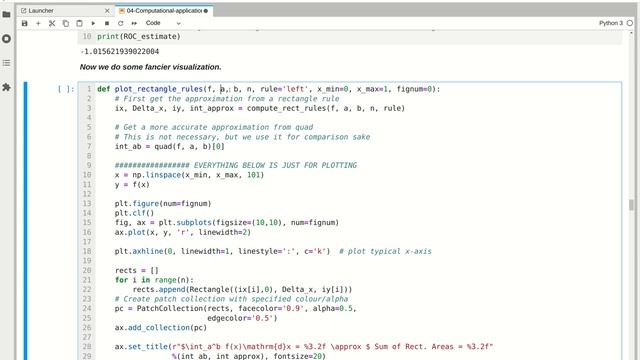Click the pc = PatchCollection line
Image resolution: width=640 pixels, height=360 pixels.
(x=236, y=309)
